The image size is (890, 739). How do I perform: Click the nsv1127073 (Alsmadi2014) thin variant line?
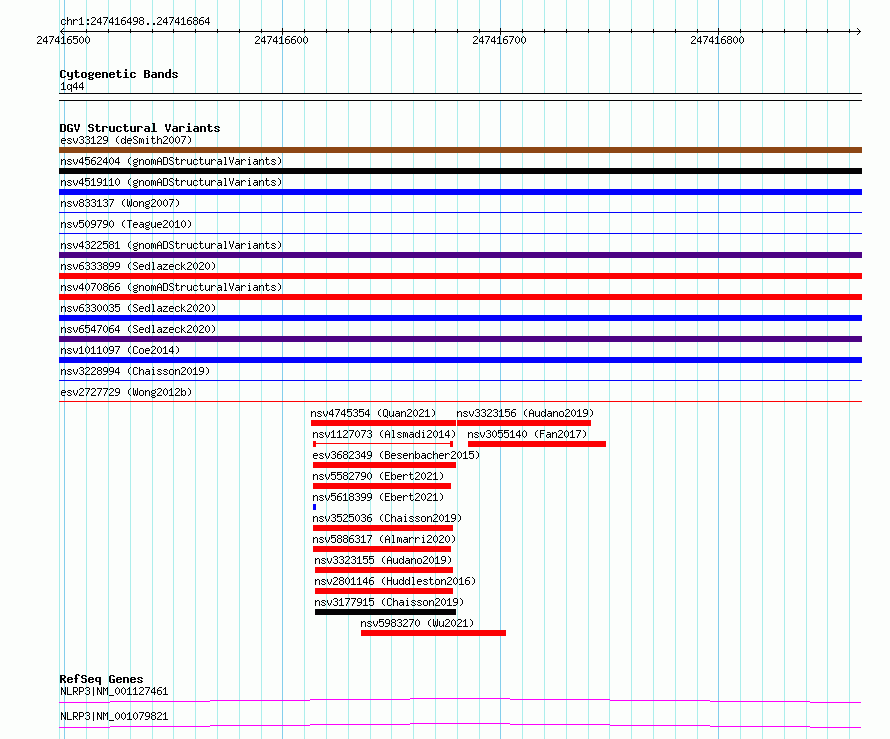383,444
